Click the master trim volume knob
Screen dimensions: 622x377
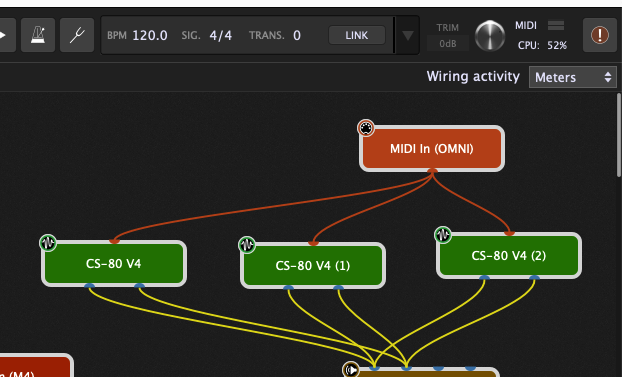[x=490, y=36]
